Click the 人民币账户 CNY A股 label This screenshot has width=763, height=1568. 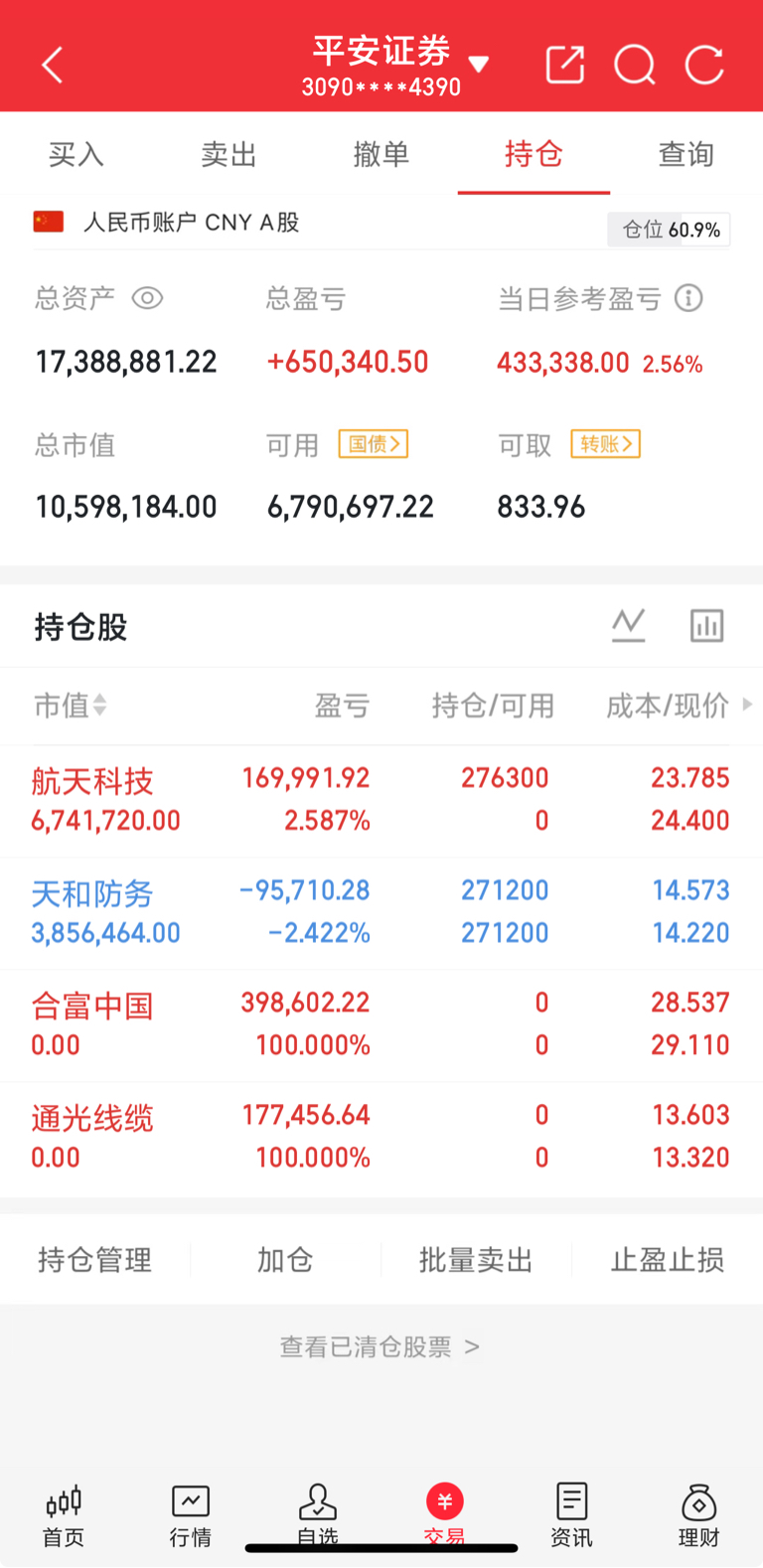coord(192,222)
